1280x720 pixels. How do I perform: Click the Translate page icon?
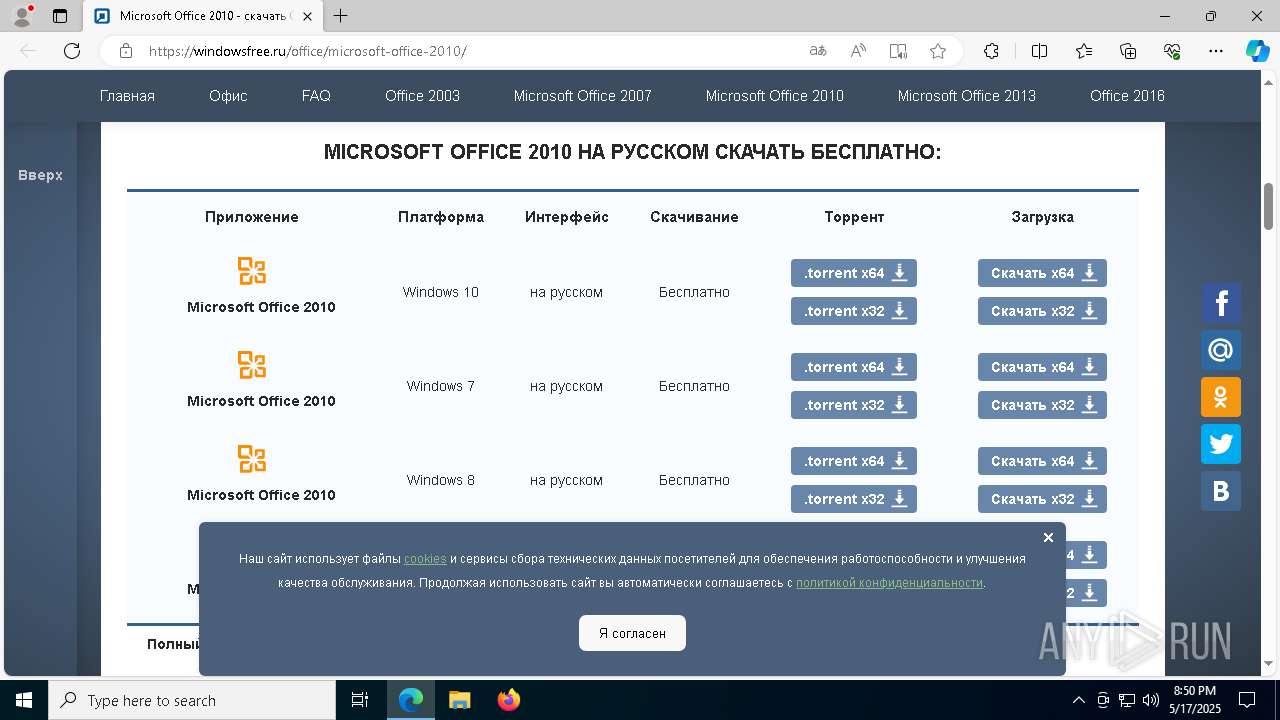(818, 51)
